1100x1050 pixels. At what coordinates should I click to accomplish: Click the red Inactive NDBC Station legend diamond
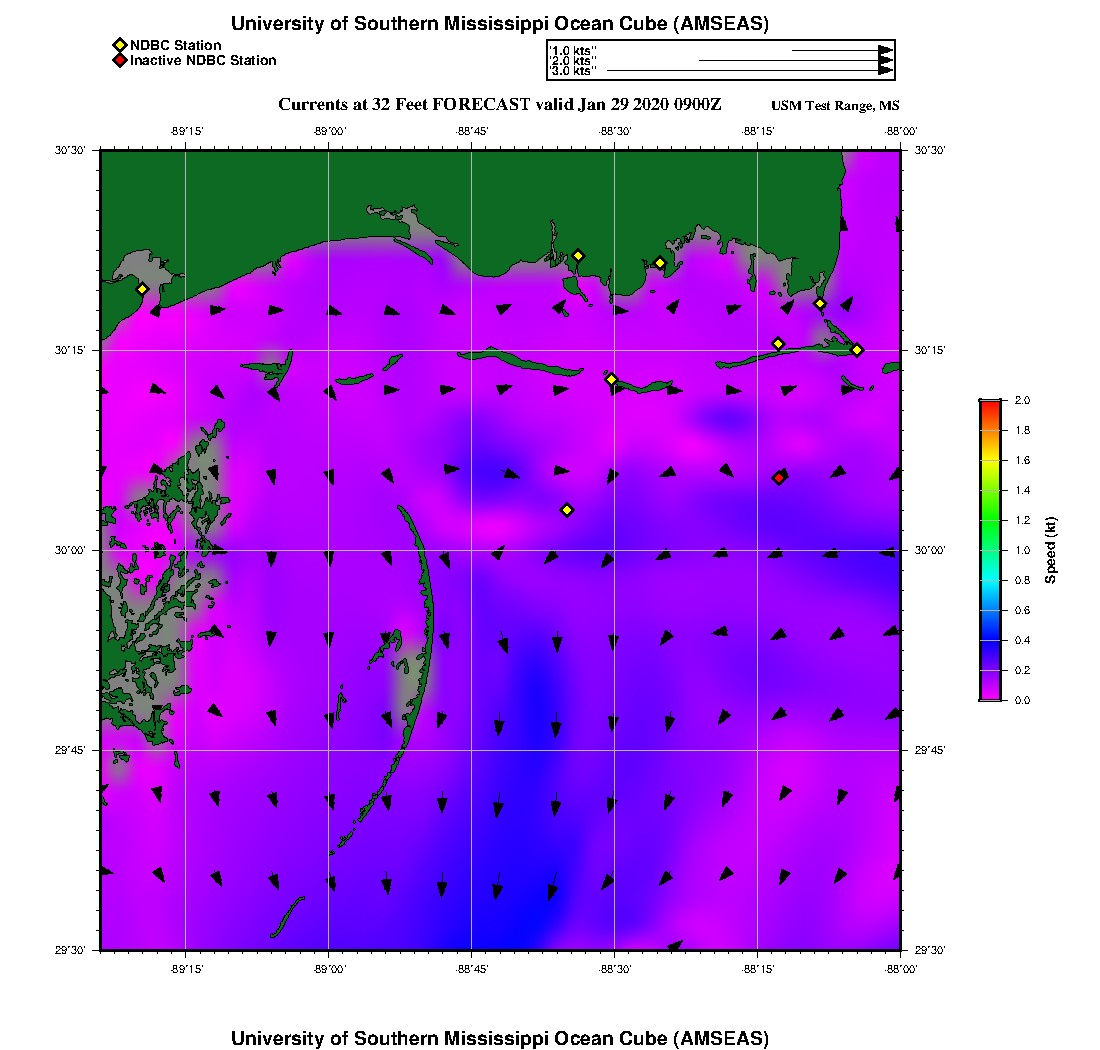[x=119, y=60]
